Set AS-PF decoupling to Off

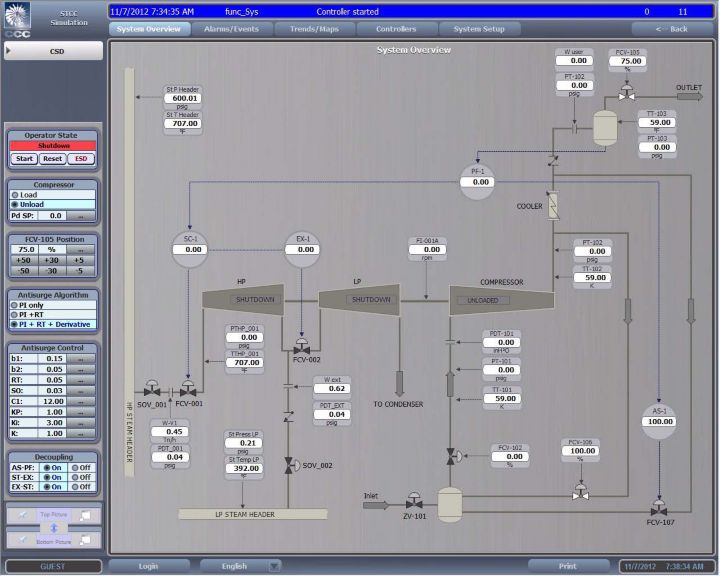[81, 468]
